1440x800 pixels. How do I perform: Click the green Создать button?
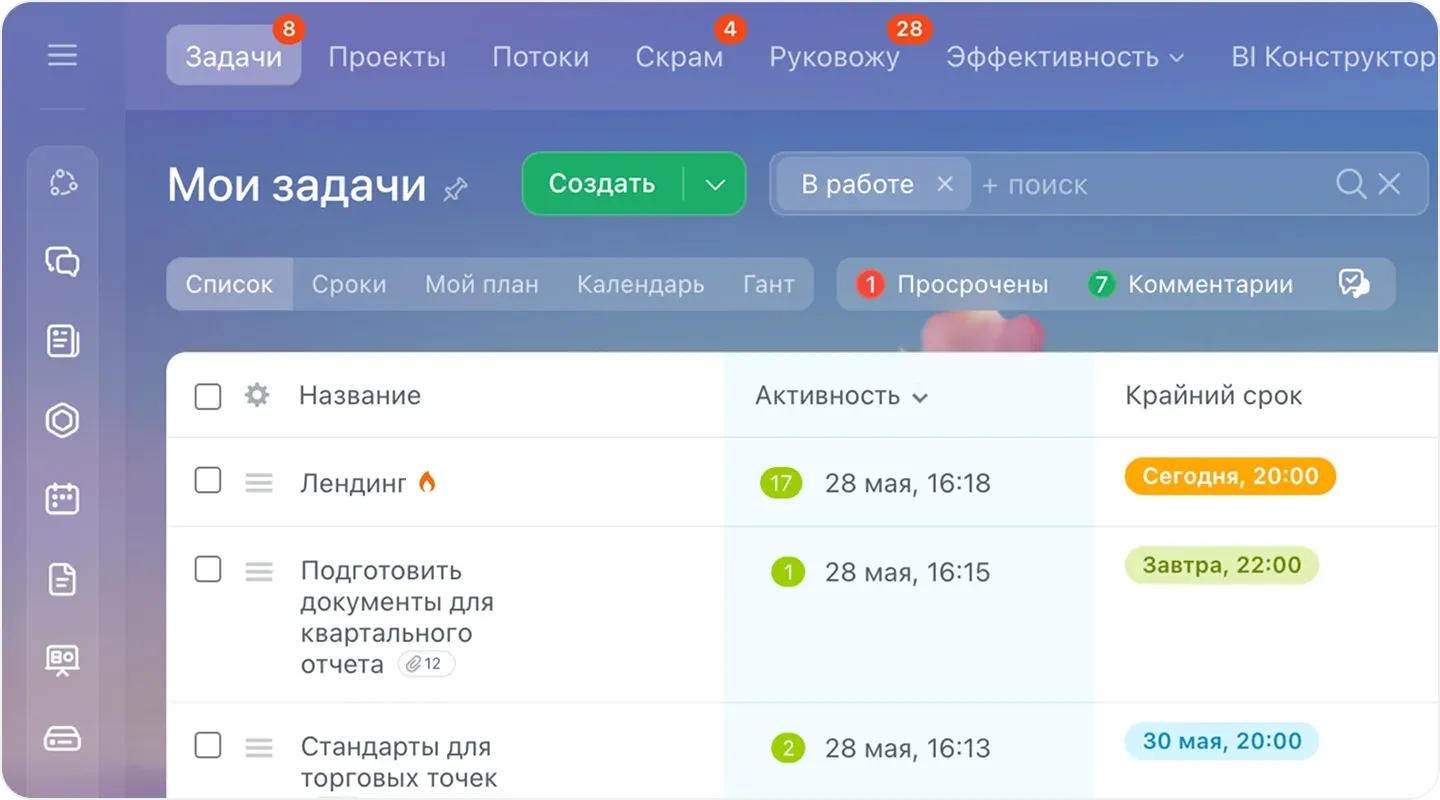click(x=600, y=184)
